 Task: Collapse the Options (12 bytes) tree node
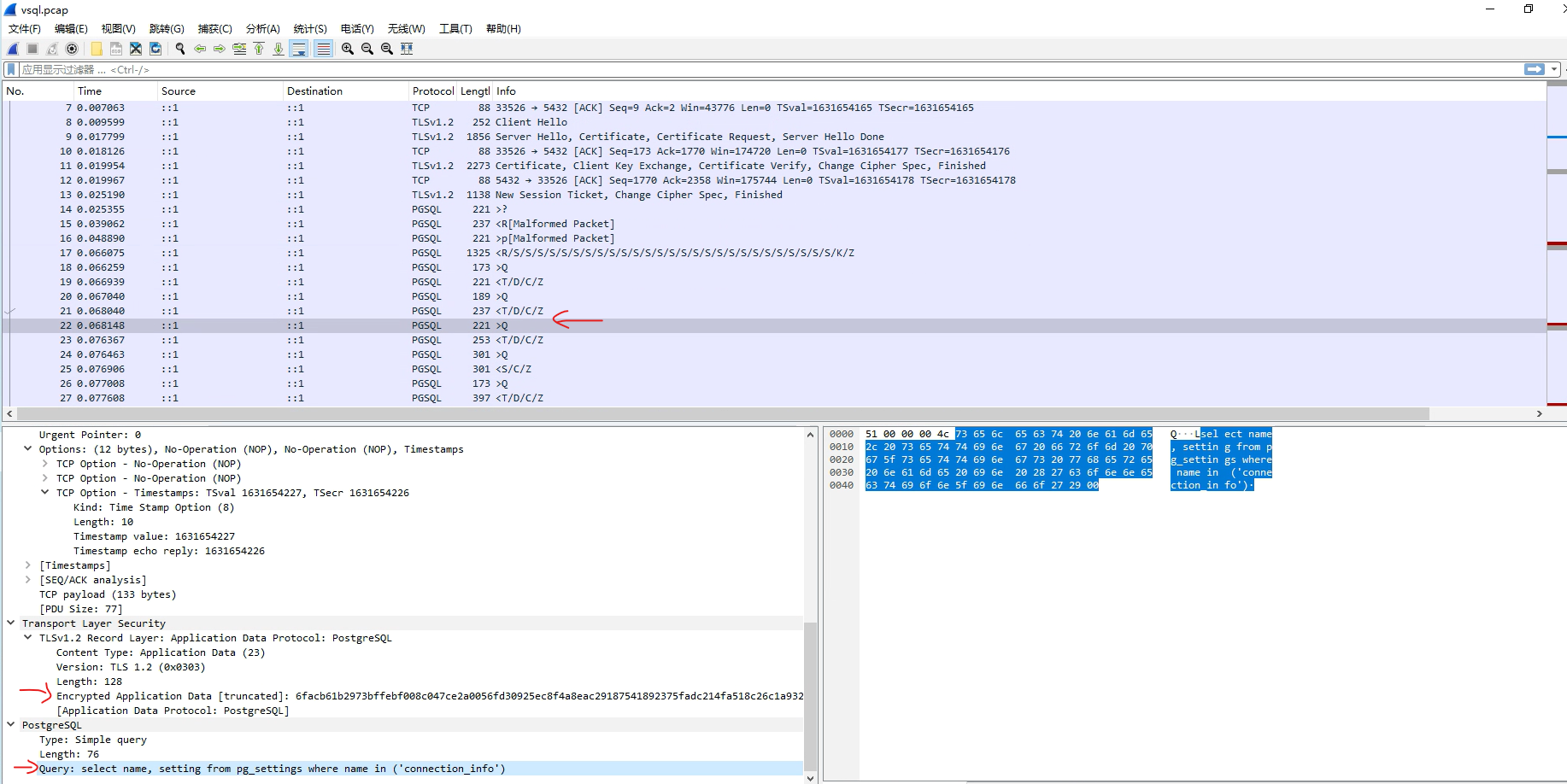click(x=27, y=449)
